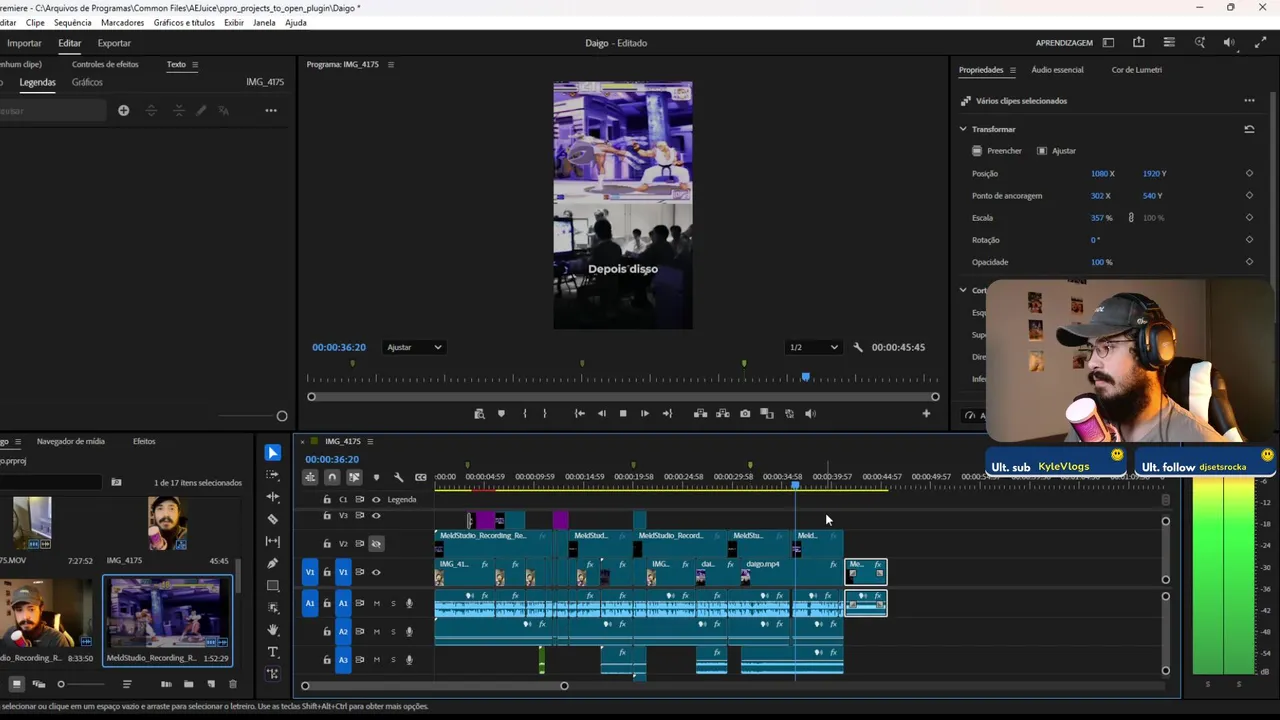This screenshot has height=720, width=1280.
Task: Toggle V2 track output eye
Action: (x=376, y=543)
